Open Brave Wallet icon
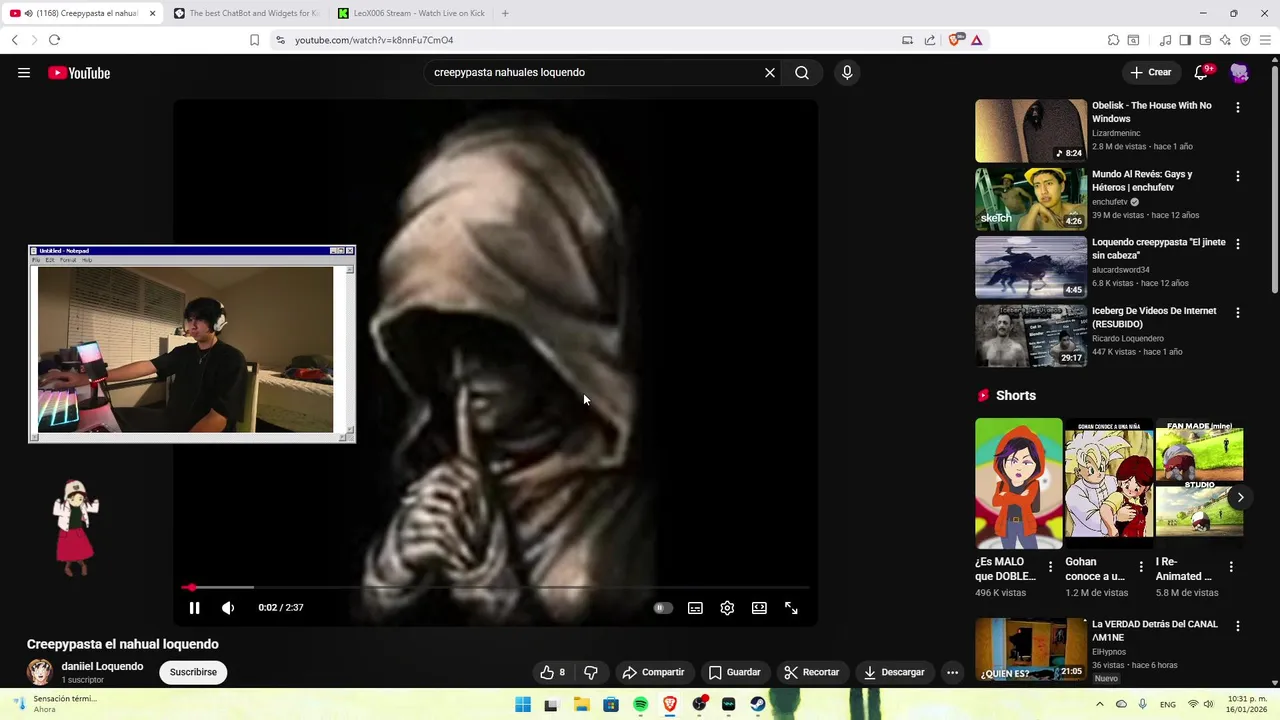This screenshot has width=1280, height=720. (1205, 40)
